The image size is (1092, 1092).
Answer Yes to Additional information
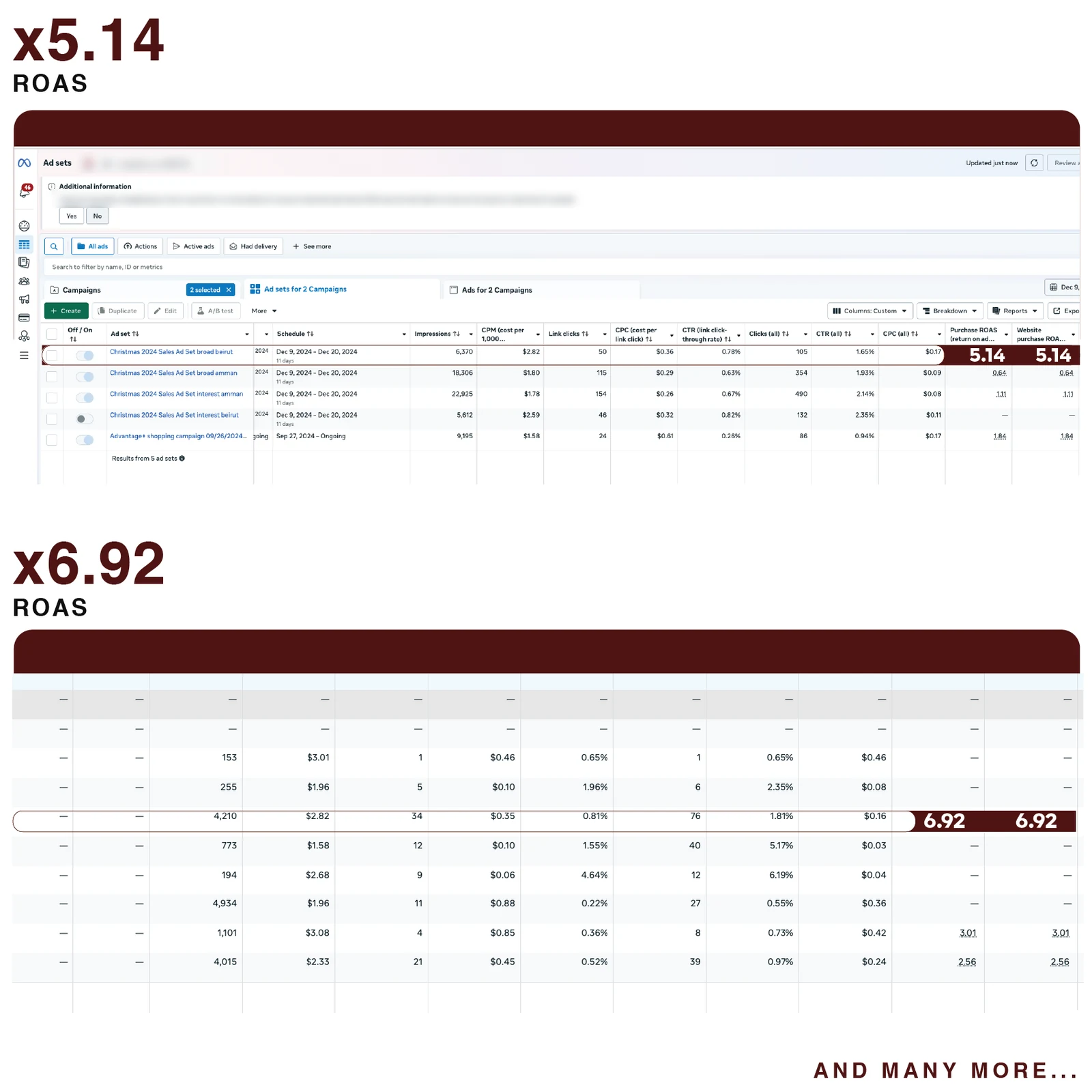point(72,216)
